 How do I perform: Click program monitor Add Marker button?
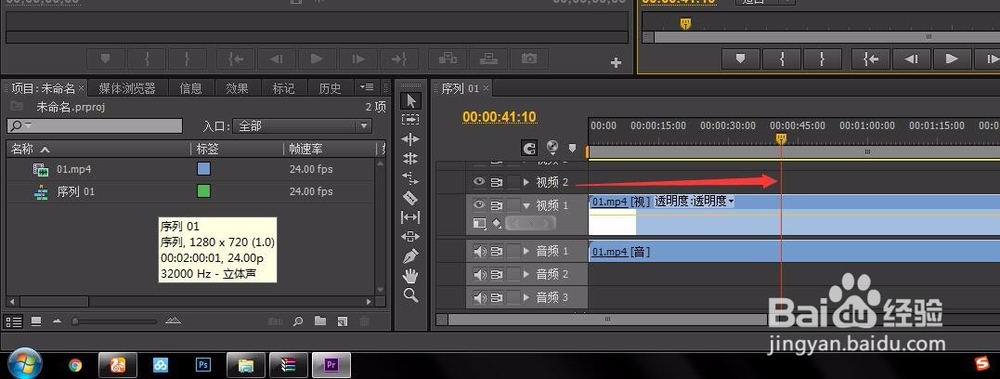(x=740, y=59)
